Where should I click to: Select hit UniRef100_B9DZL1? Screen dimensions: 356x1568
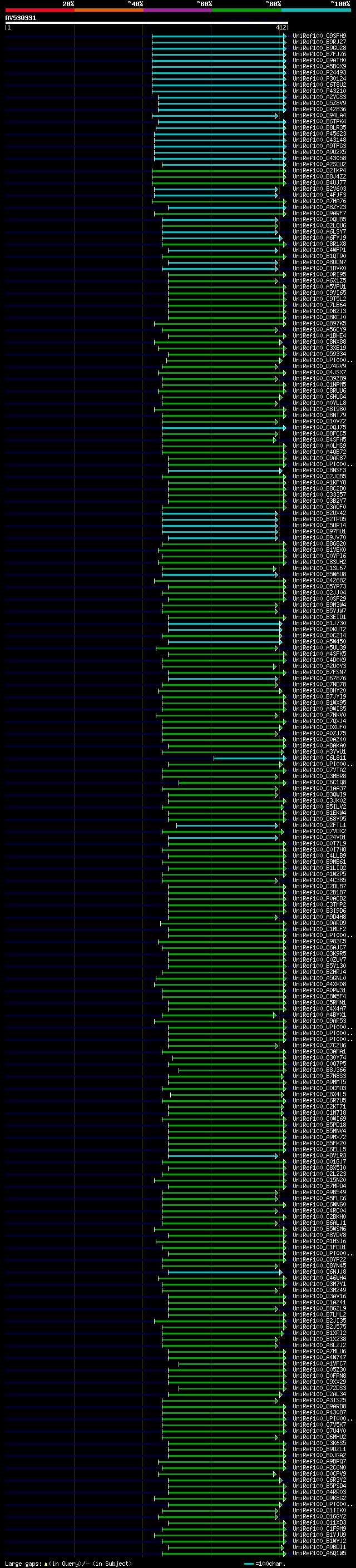point(319,1450)
